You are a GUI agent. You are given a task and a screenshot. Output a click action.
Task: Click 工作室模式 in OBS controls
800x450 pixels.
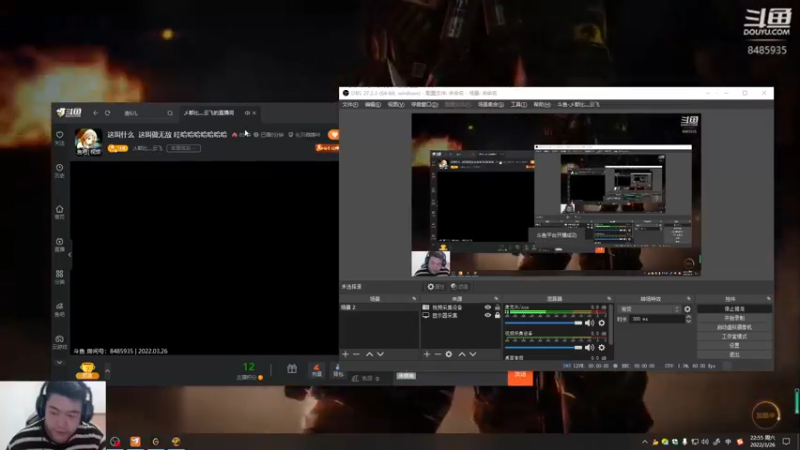pyautogui.click(x=734, y=336)
